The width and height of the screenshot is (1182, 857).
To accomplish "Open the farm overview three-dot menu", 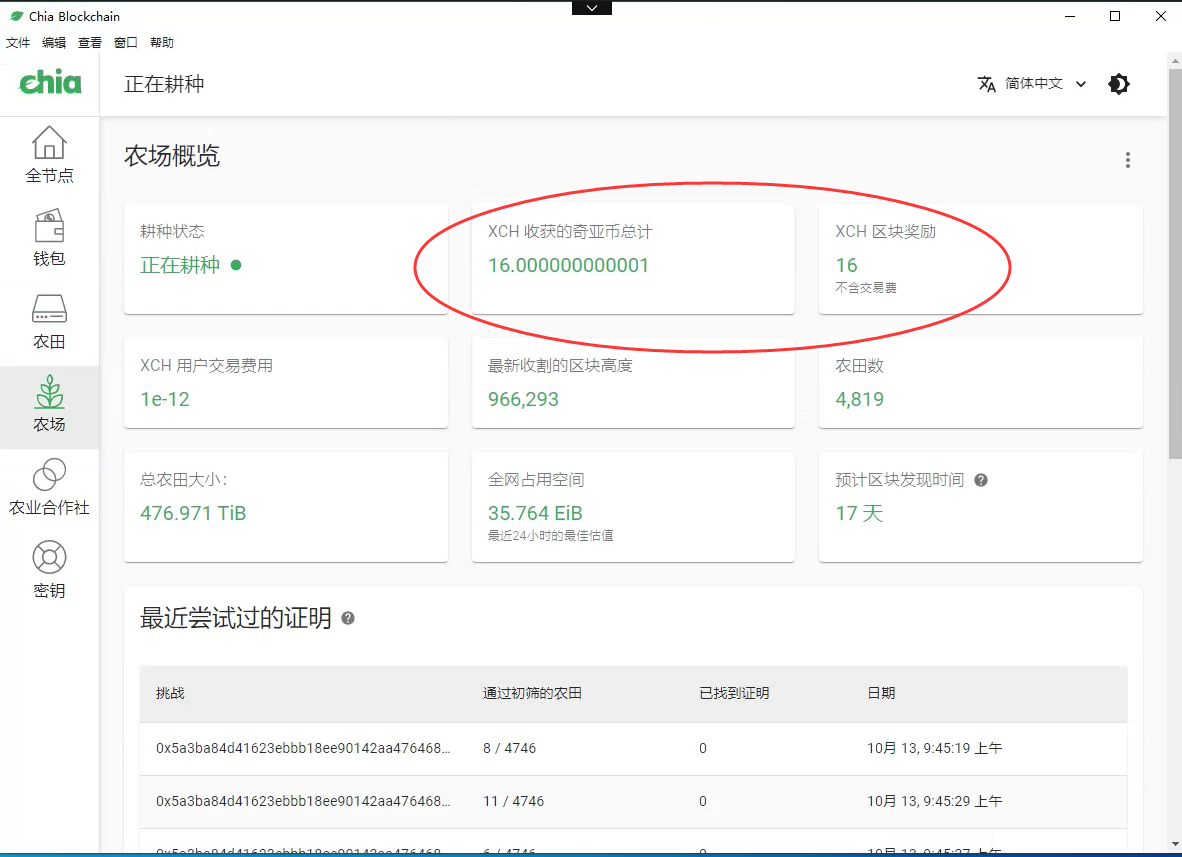I will [1128, 160].
